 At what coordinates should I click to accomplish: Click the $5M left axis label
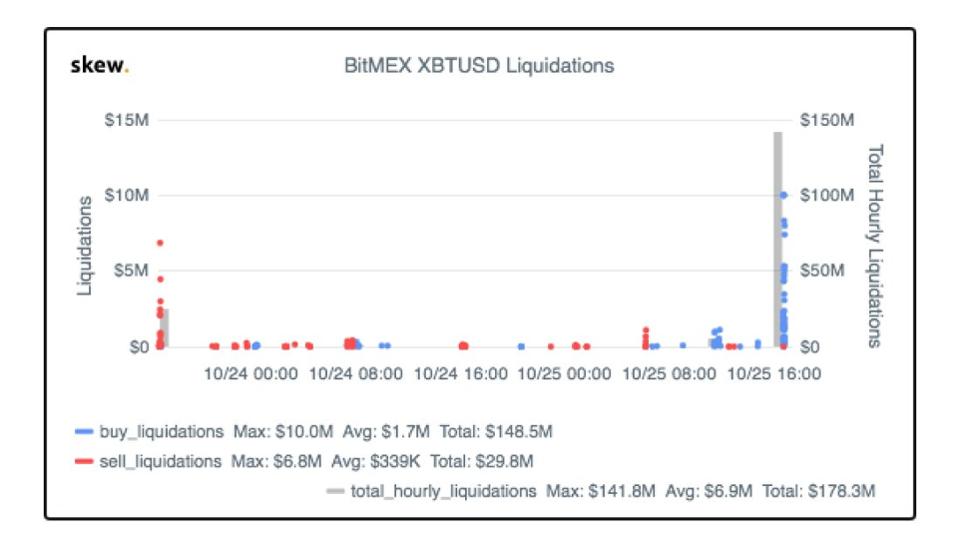tap(131, 271)
